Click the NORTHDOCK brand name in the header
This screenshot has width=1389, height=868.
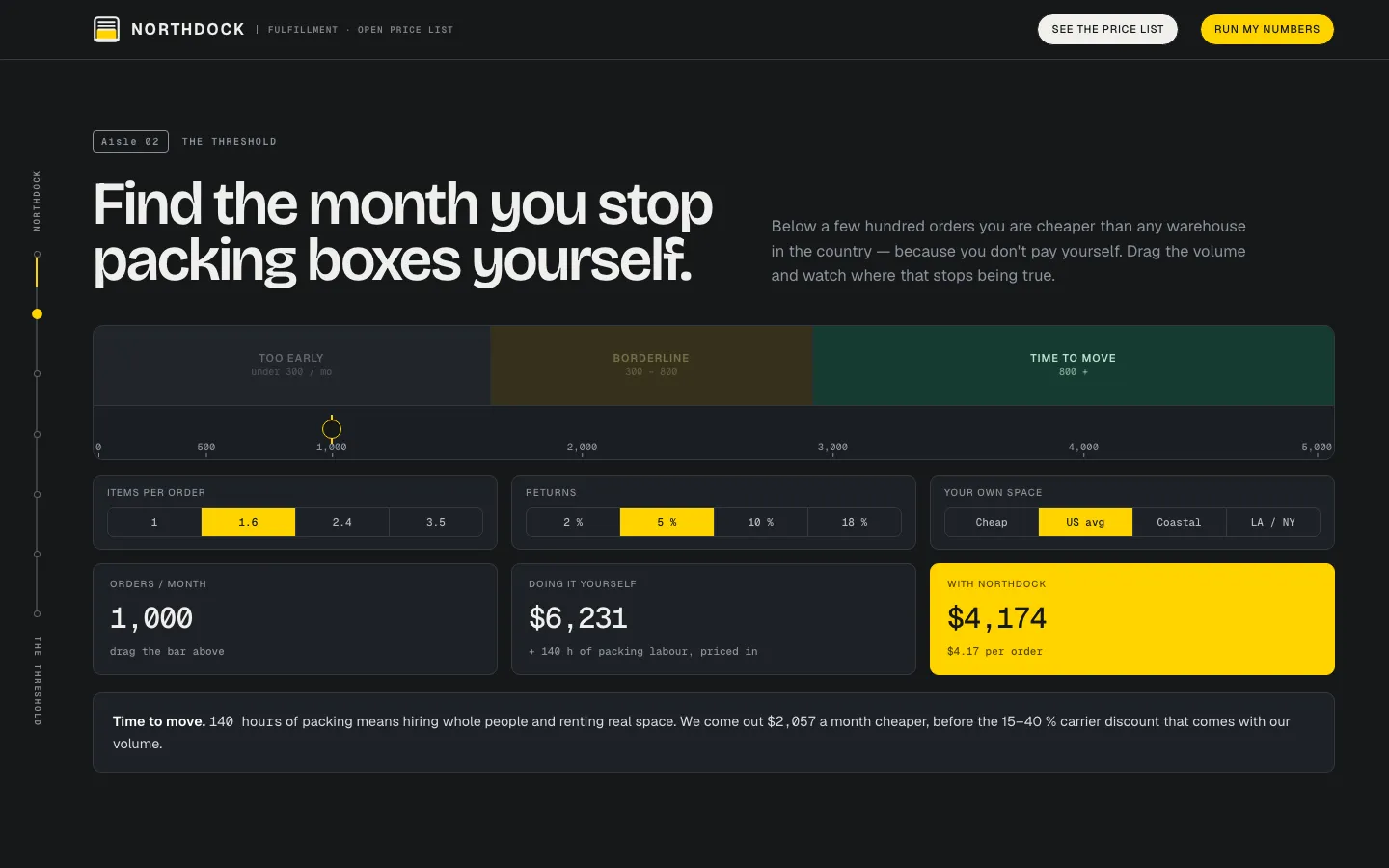(188, 29)
